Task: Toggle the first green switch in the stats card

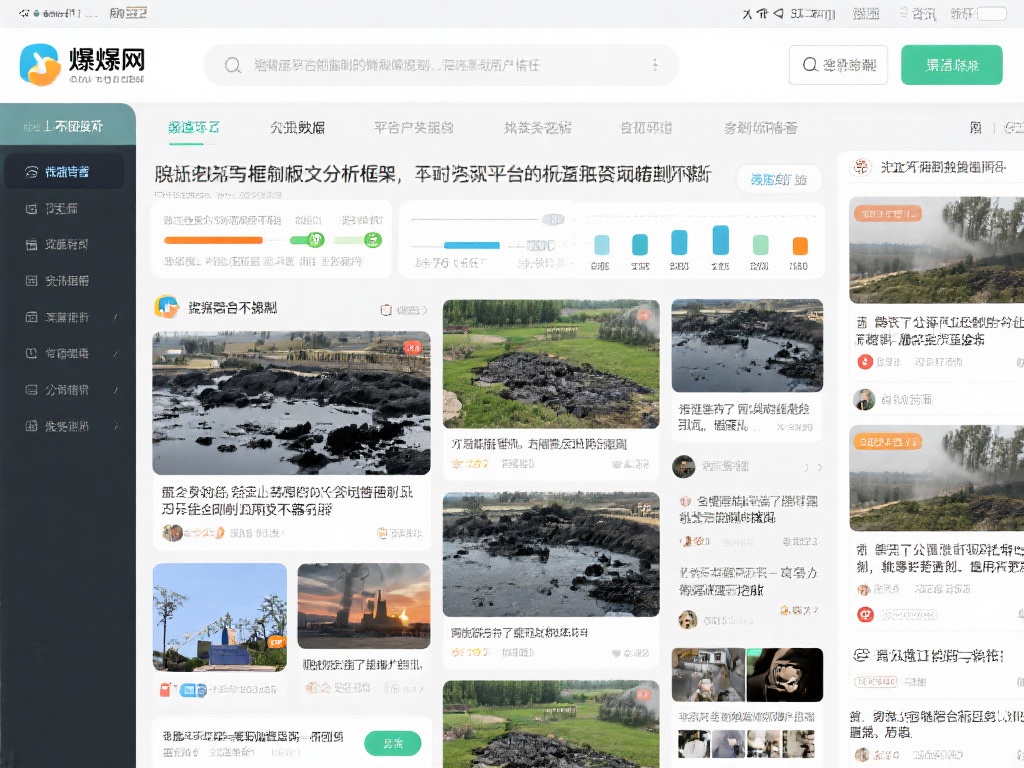Action: [308, 239]
